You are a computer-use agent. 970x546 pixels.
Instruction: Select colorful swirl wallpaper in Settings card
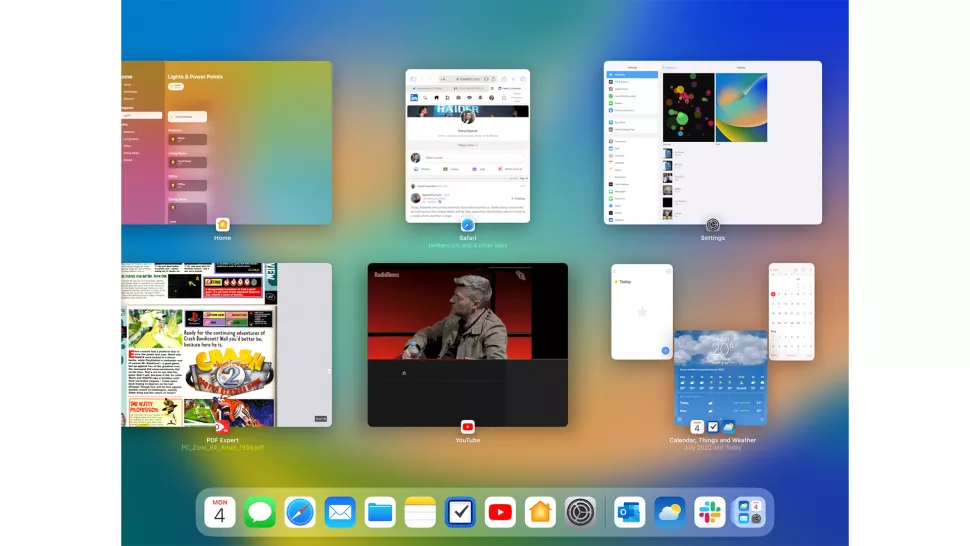pos(741,108)
